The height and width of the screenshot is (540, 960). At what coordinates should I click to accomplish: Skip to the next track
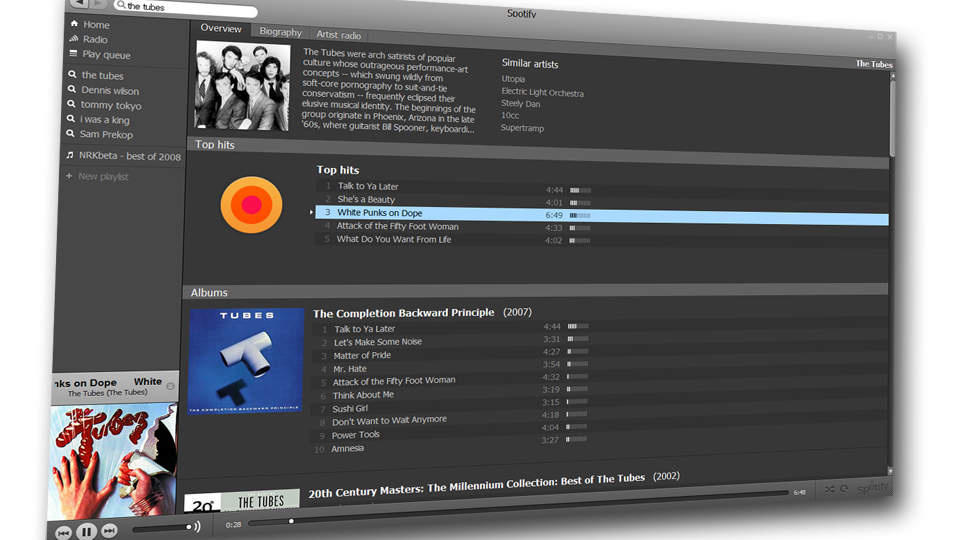pyautogui.click(x=110, y=531)
